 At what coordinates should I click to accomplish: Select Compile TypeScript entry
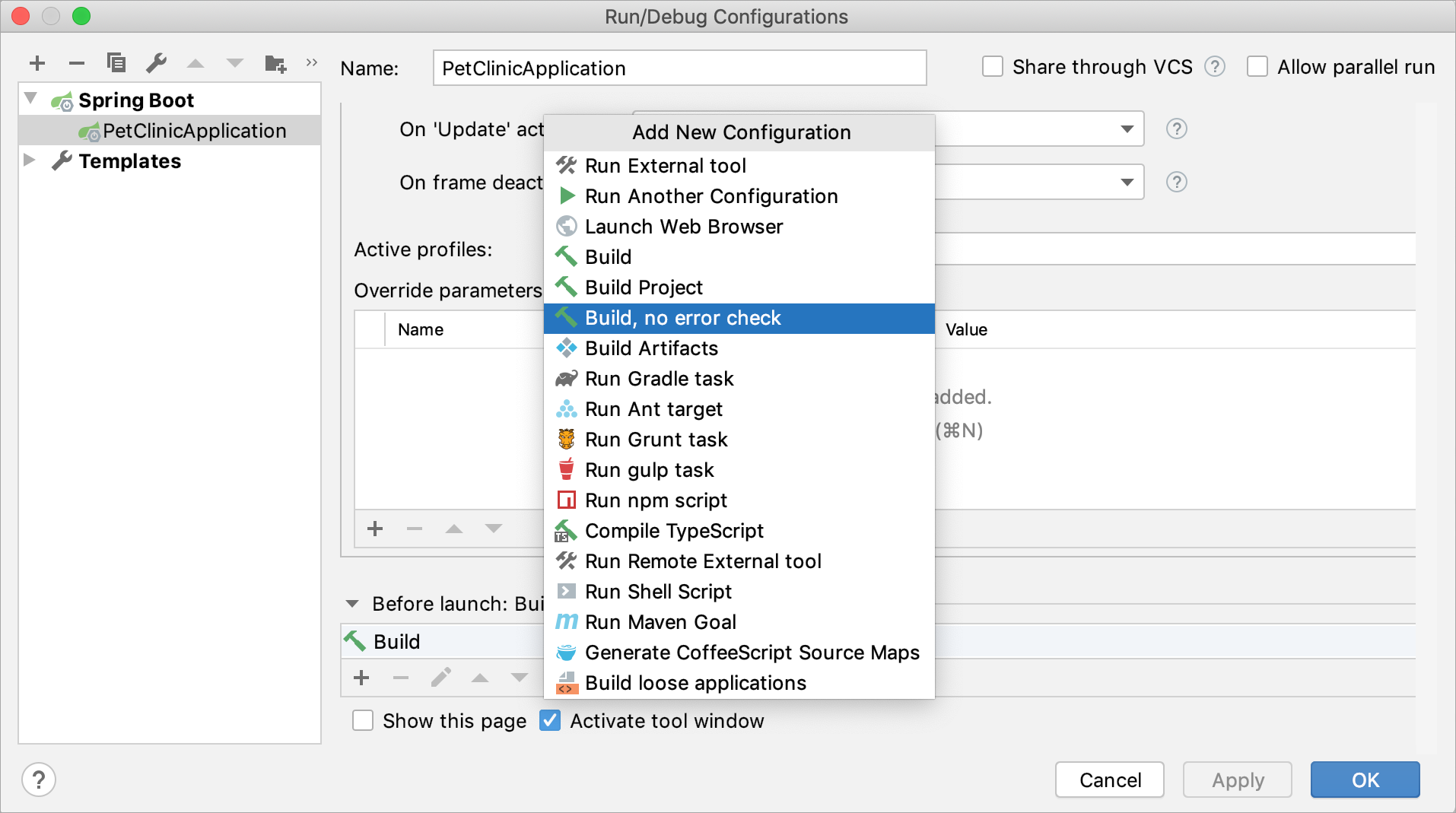(x=739, y=531)
